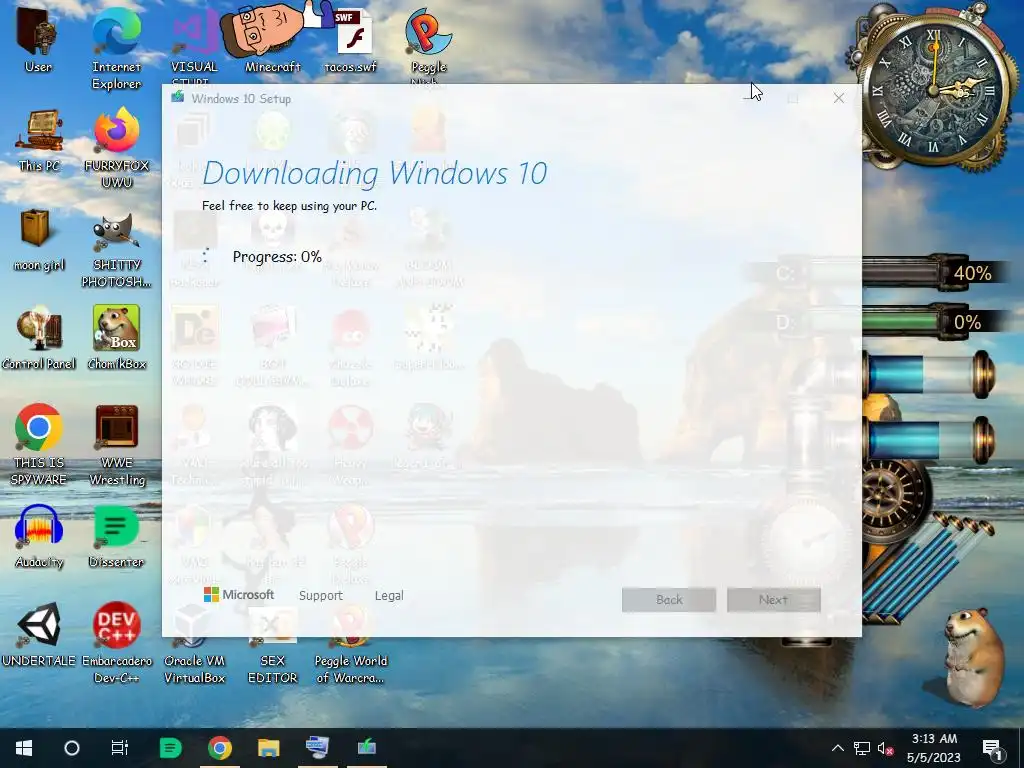Image resolution: width=1024 pixels, height=768 pixels.
Task: Launch FURRYFOX UWU Firefox shortcut
Action: point(116,147)
